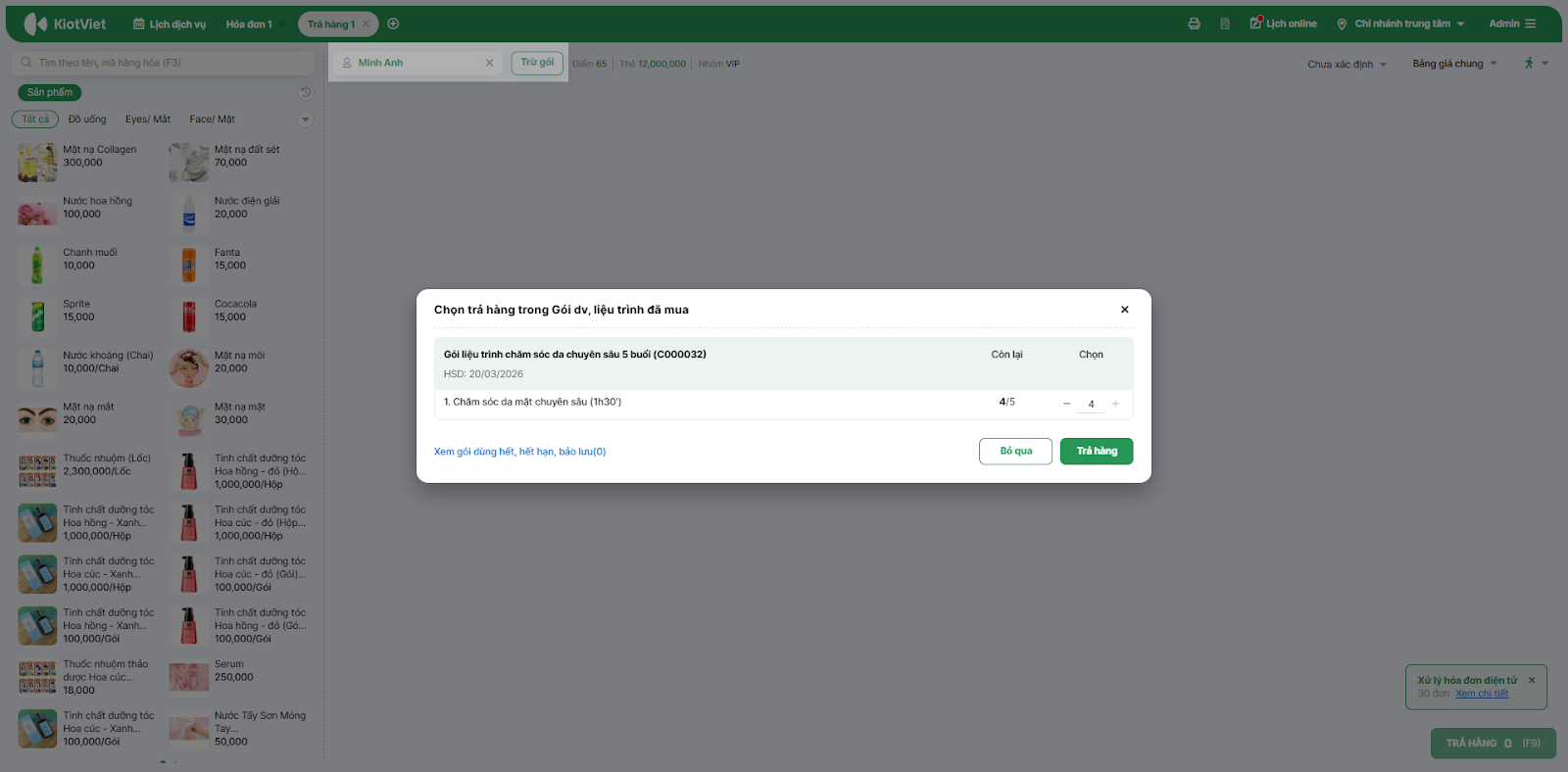
Task: Click the history clock icon
Action: [x=306, y=92]
